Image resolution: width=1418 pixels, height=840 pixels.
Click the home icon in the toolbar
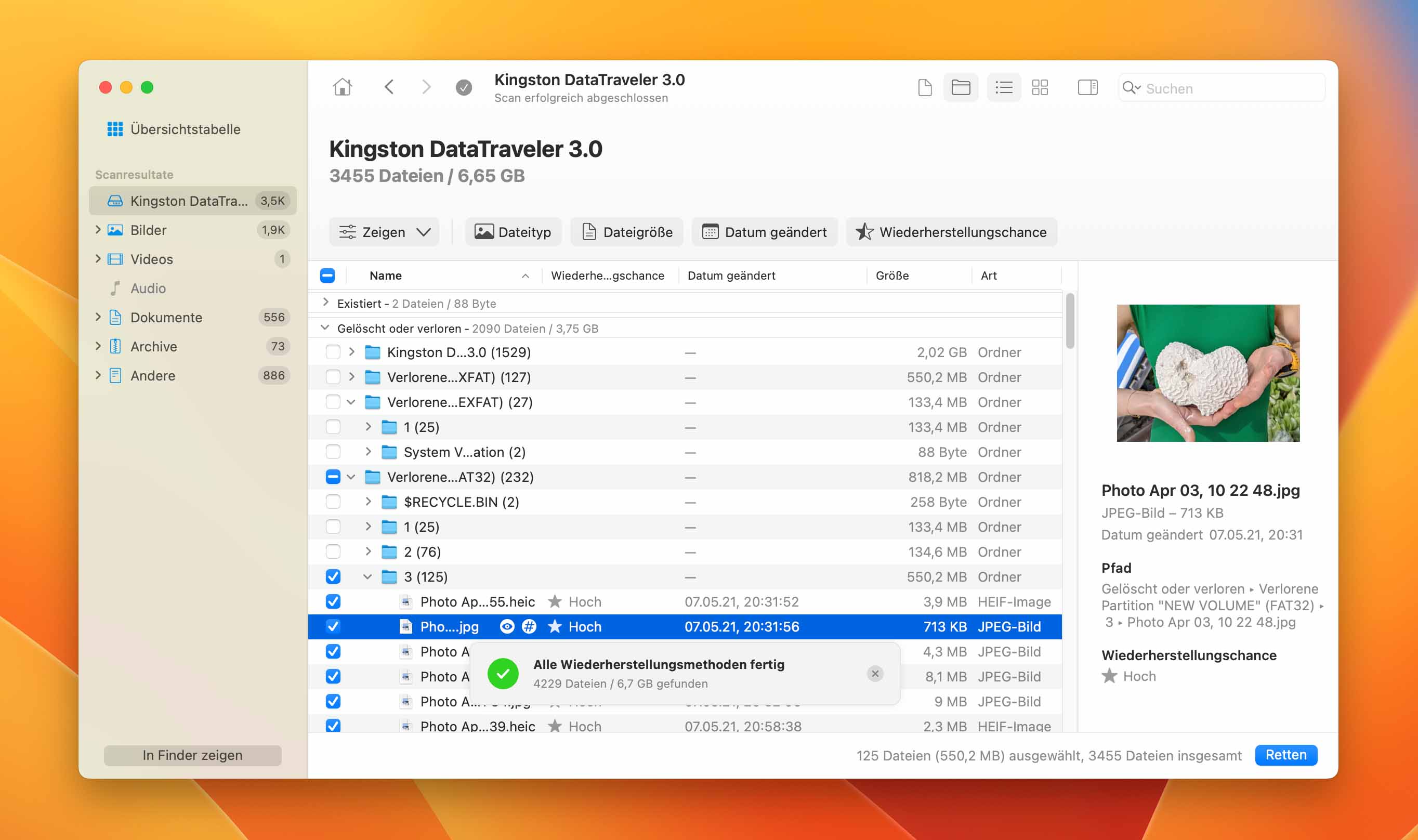[x=343, y=87]
